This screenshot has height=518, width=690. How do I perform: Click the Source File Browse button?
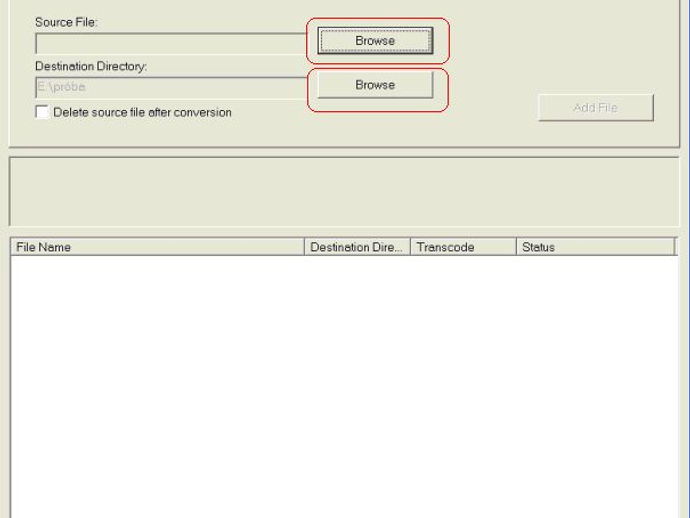tap(375, 41)
